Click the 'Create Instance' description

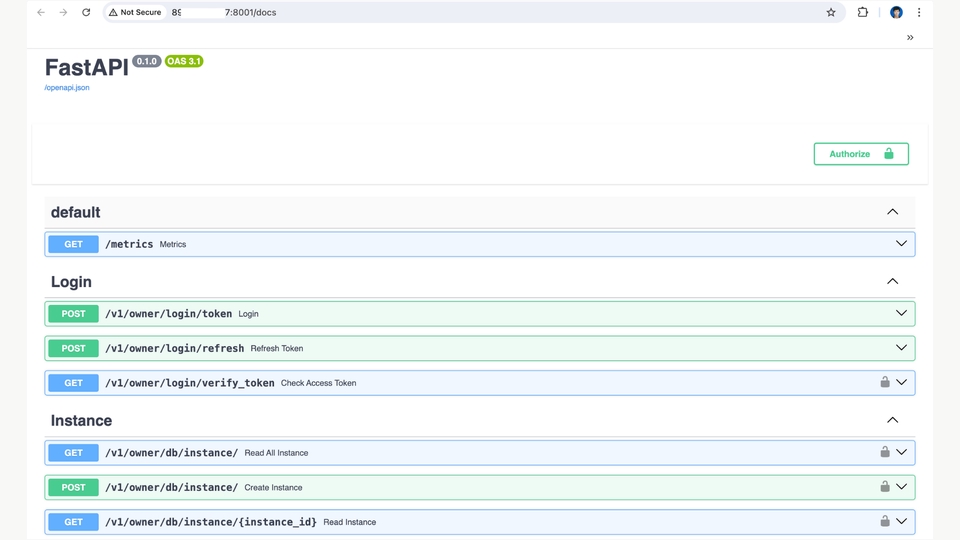click(273, 487)
